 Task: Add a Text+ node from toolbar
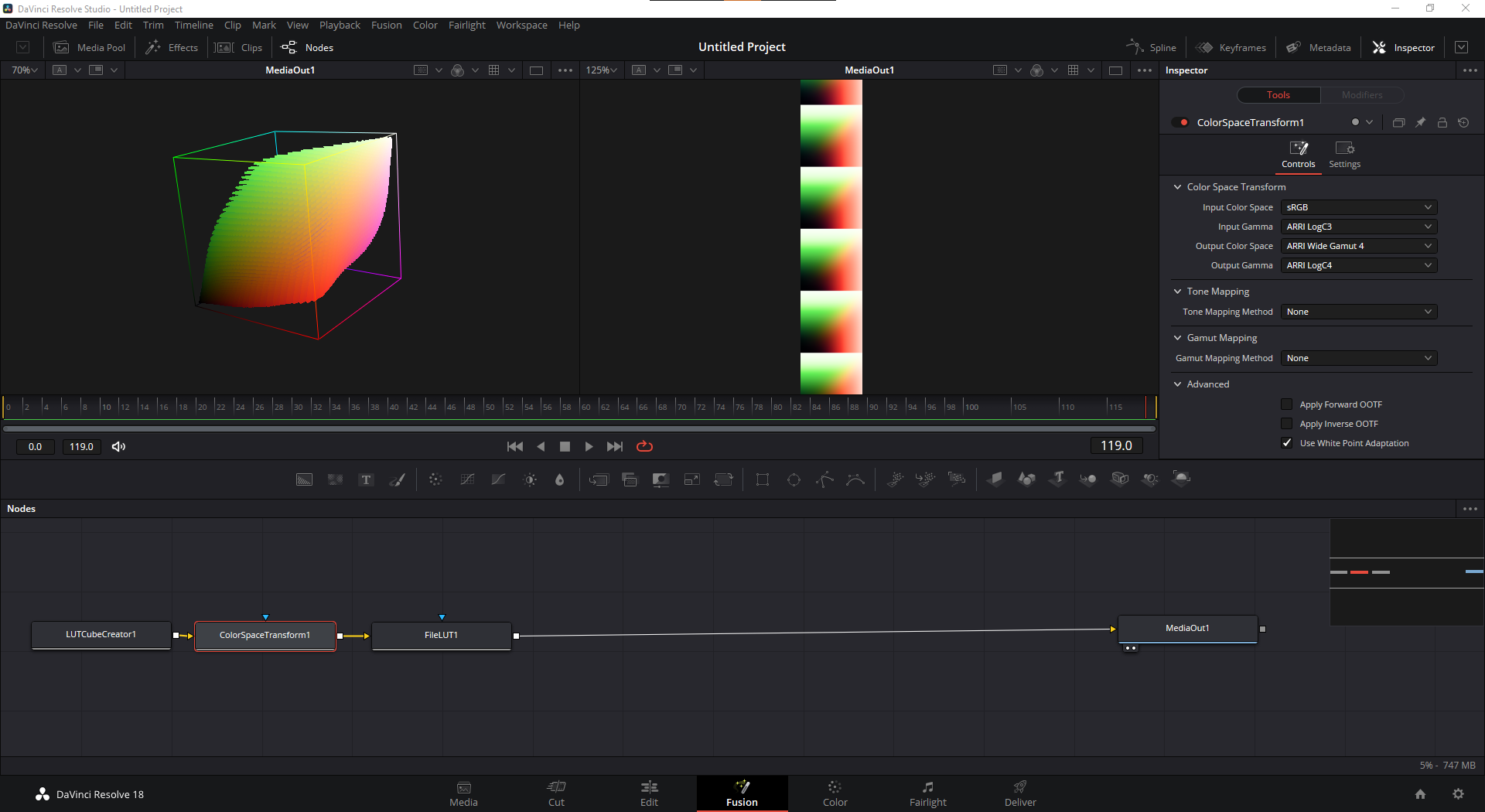coord(366,480)
